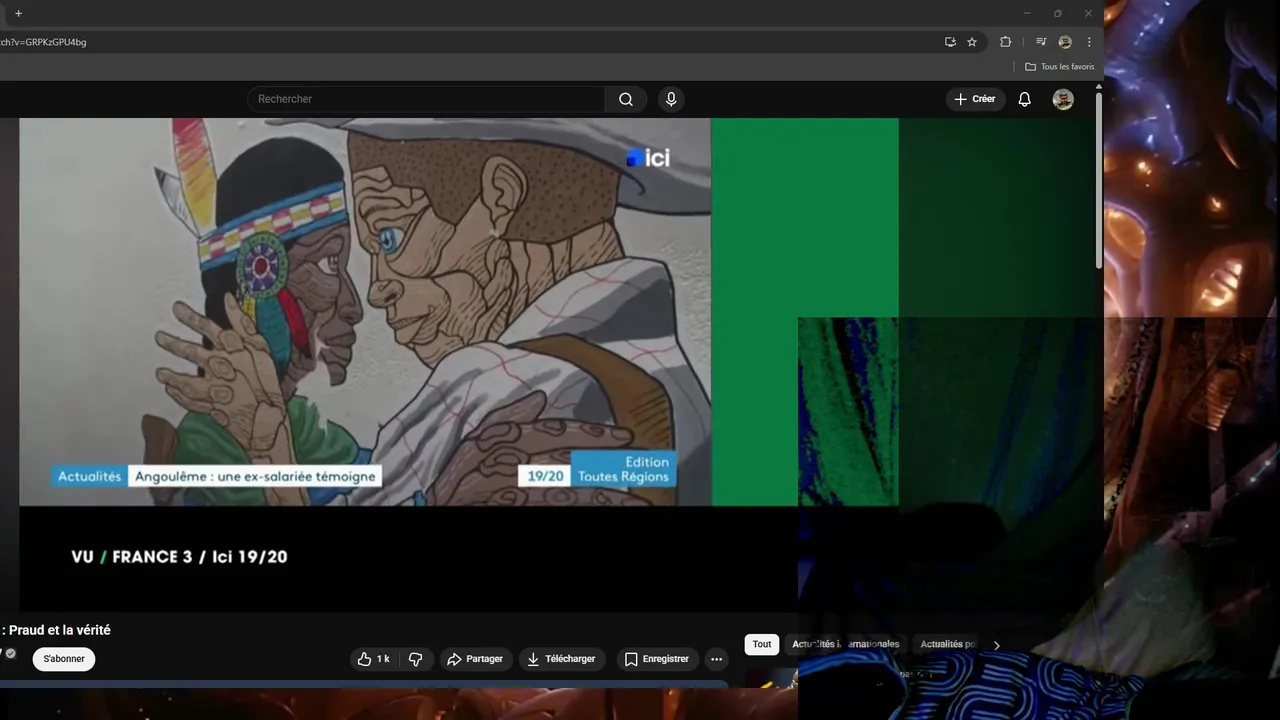Viewport: 1280px width, 720px height.
Task: Open a new browser tab
Action: (x=18, y=13)
